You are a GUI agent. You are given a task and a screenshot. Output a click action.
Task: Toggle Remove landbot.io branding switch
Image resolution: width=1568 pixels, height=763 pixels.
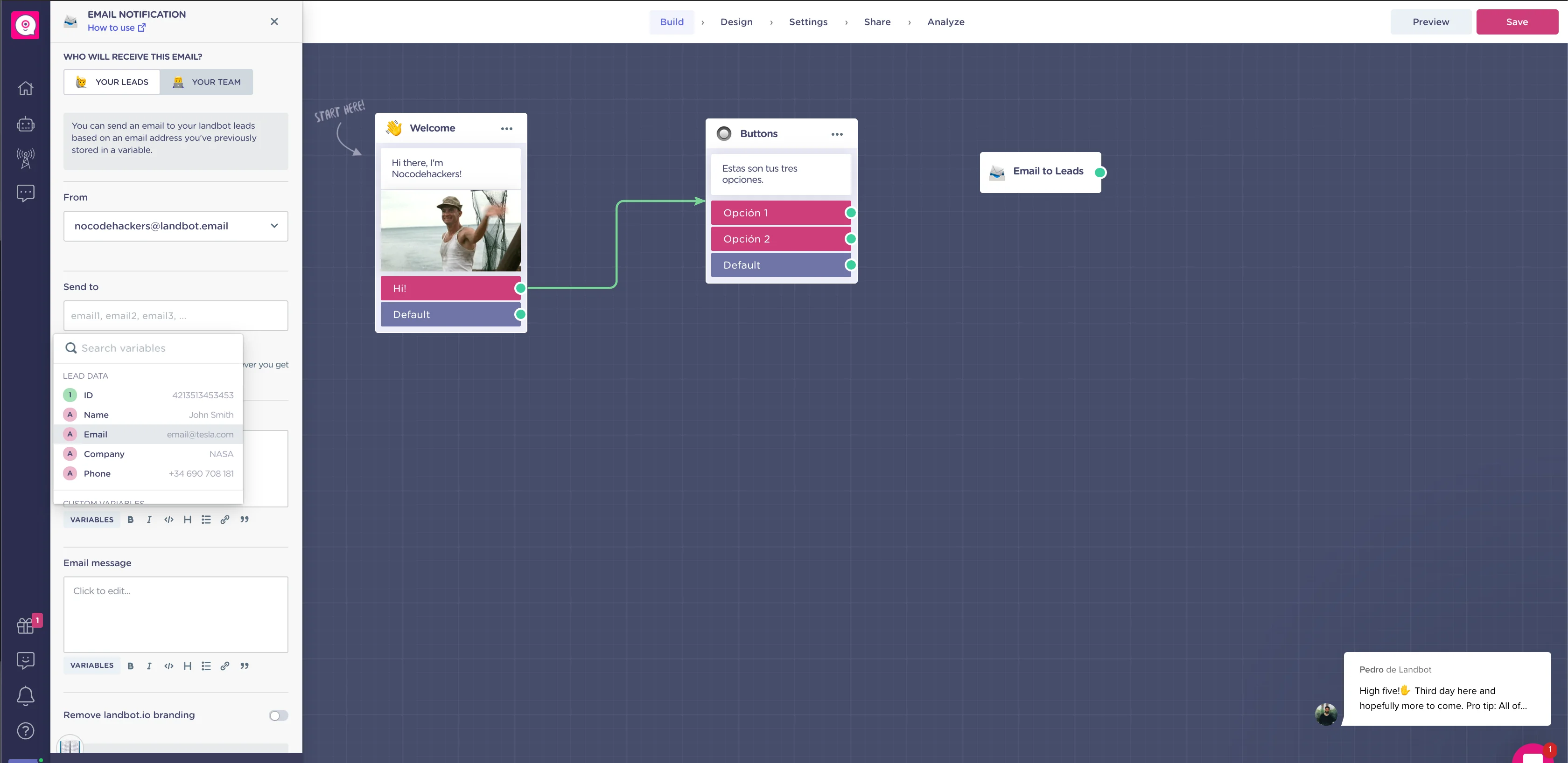point(278,715)
